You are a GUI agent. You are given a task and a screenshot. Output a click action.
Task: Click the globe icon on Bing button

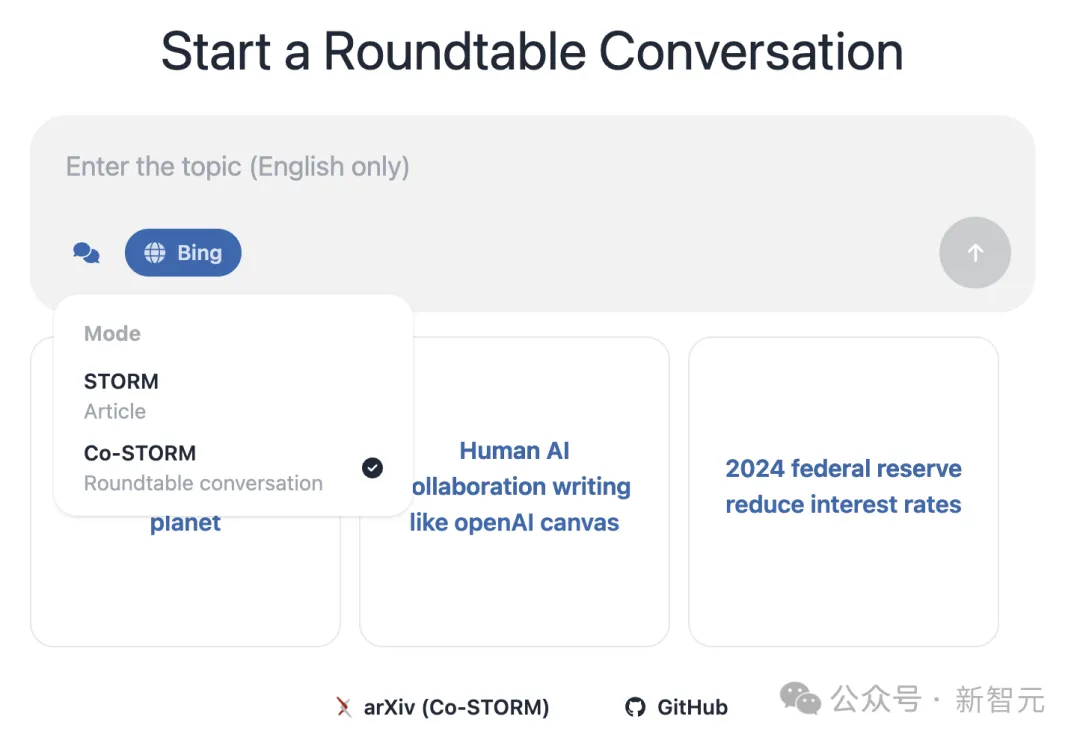tap(155, 253)
